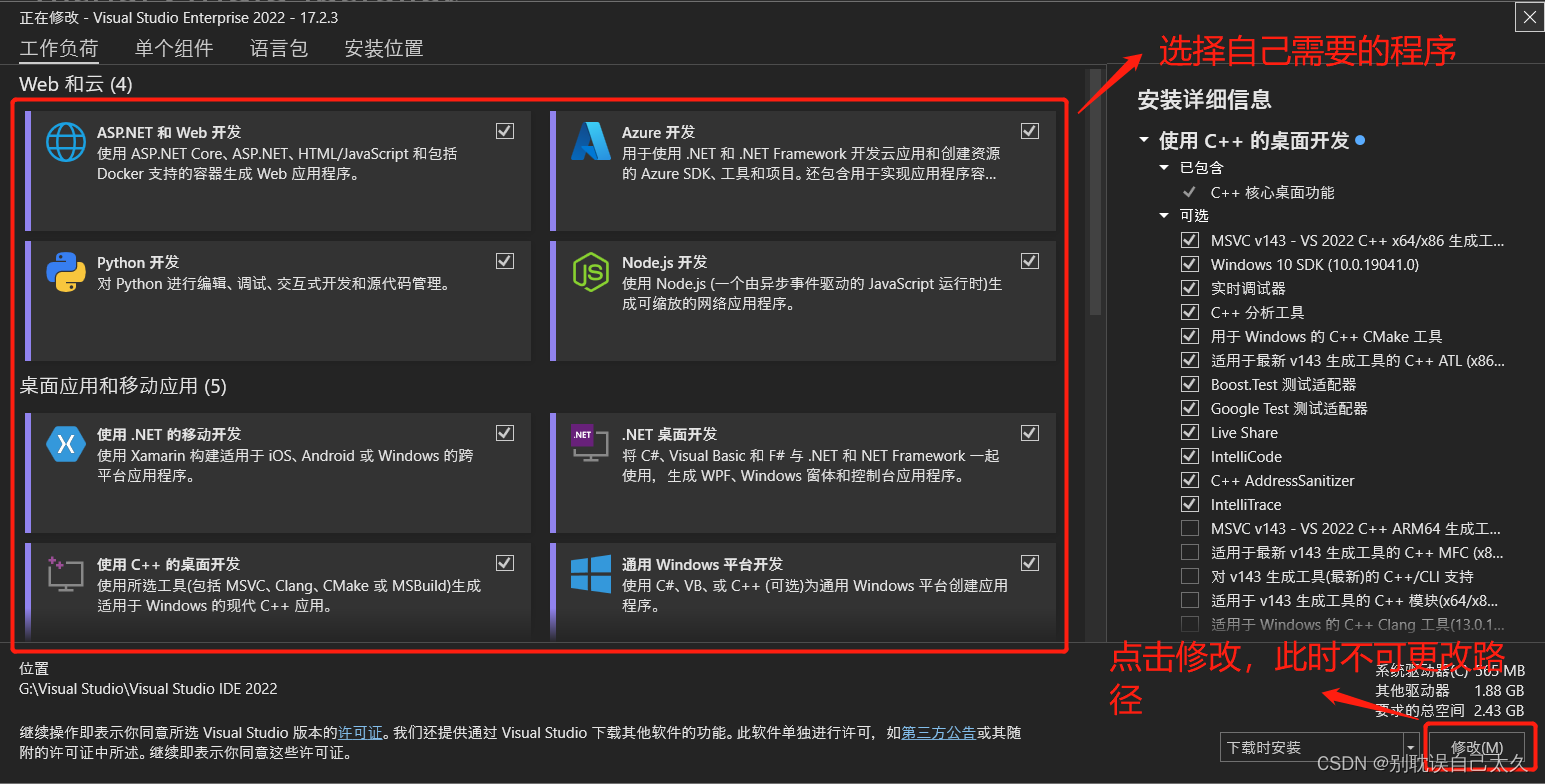Click the C++ 核心桌面功能 included item

[x=1272, y=192]
